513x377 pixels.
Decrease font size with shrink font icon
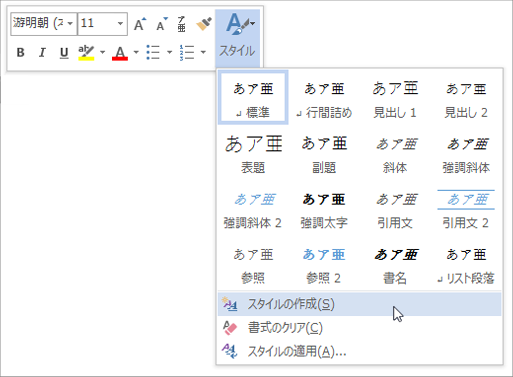[162, 24]
